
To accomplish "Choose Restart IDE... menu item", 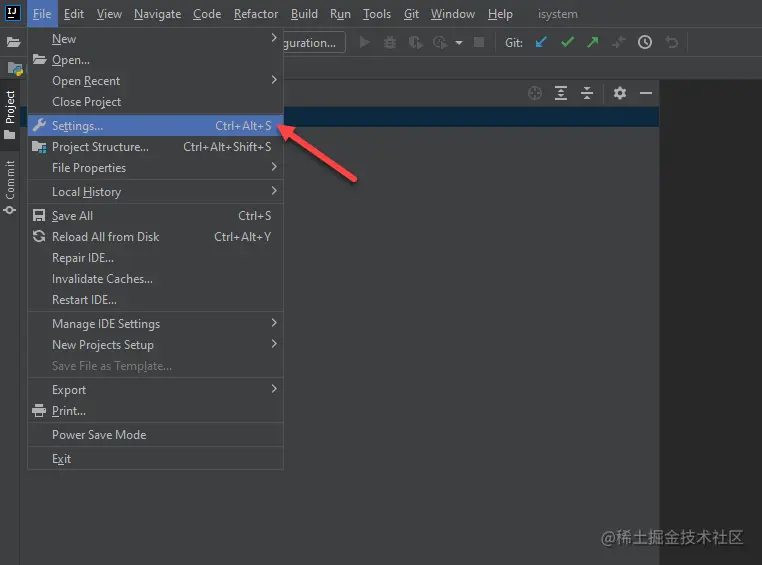I will tap(156, 300).
